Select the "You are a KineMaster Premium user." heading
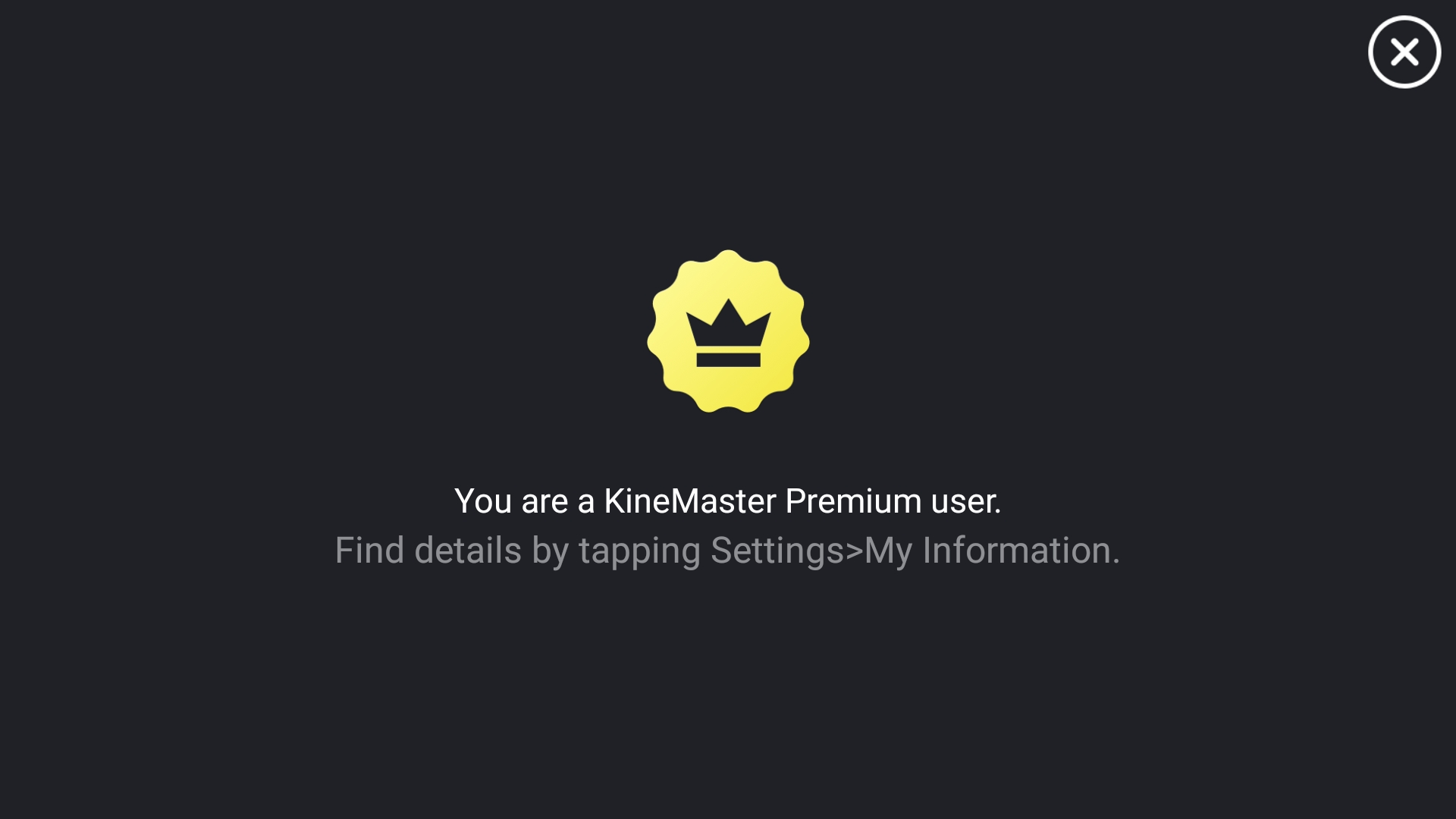This screenshot has height=819, width=1456. 728,501
